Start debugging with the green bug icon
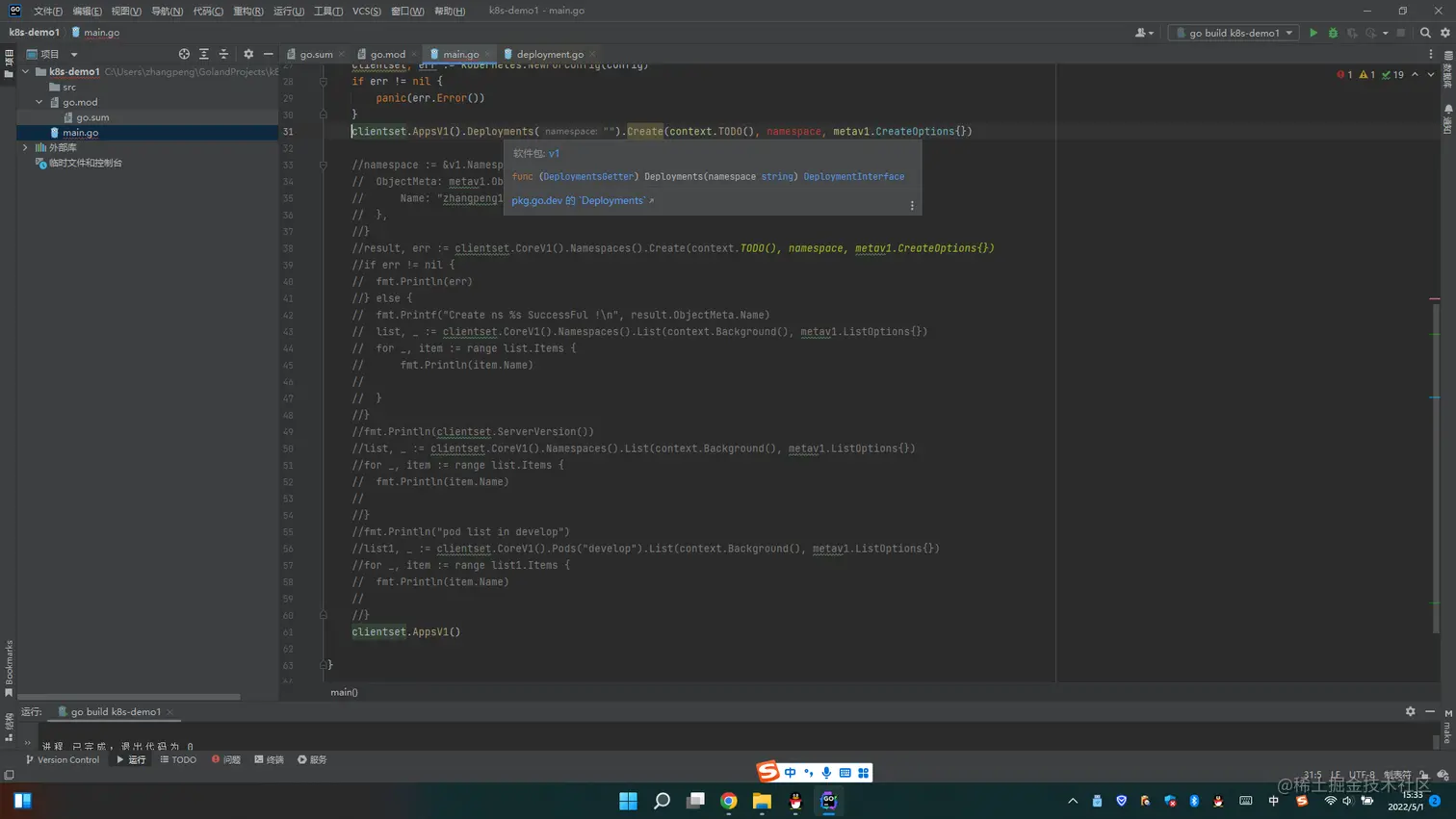 (1333, 33)
